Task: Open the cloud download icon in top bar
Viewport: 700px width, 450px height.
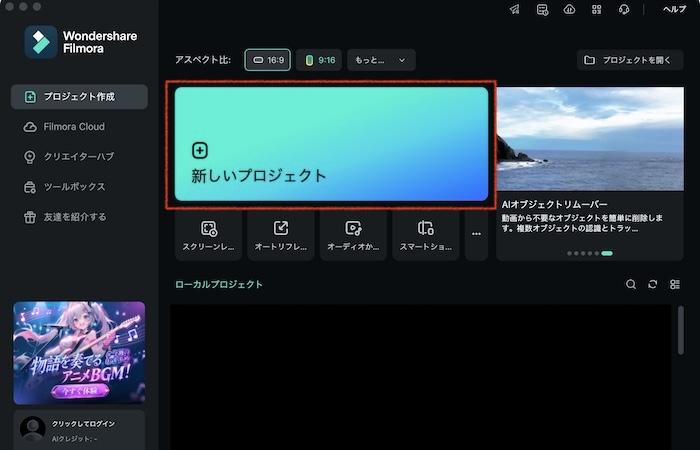Action: click(570, 10)
